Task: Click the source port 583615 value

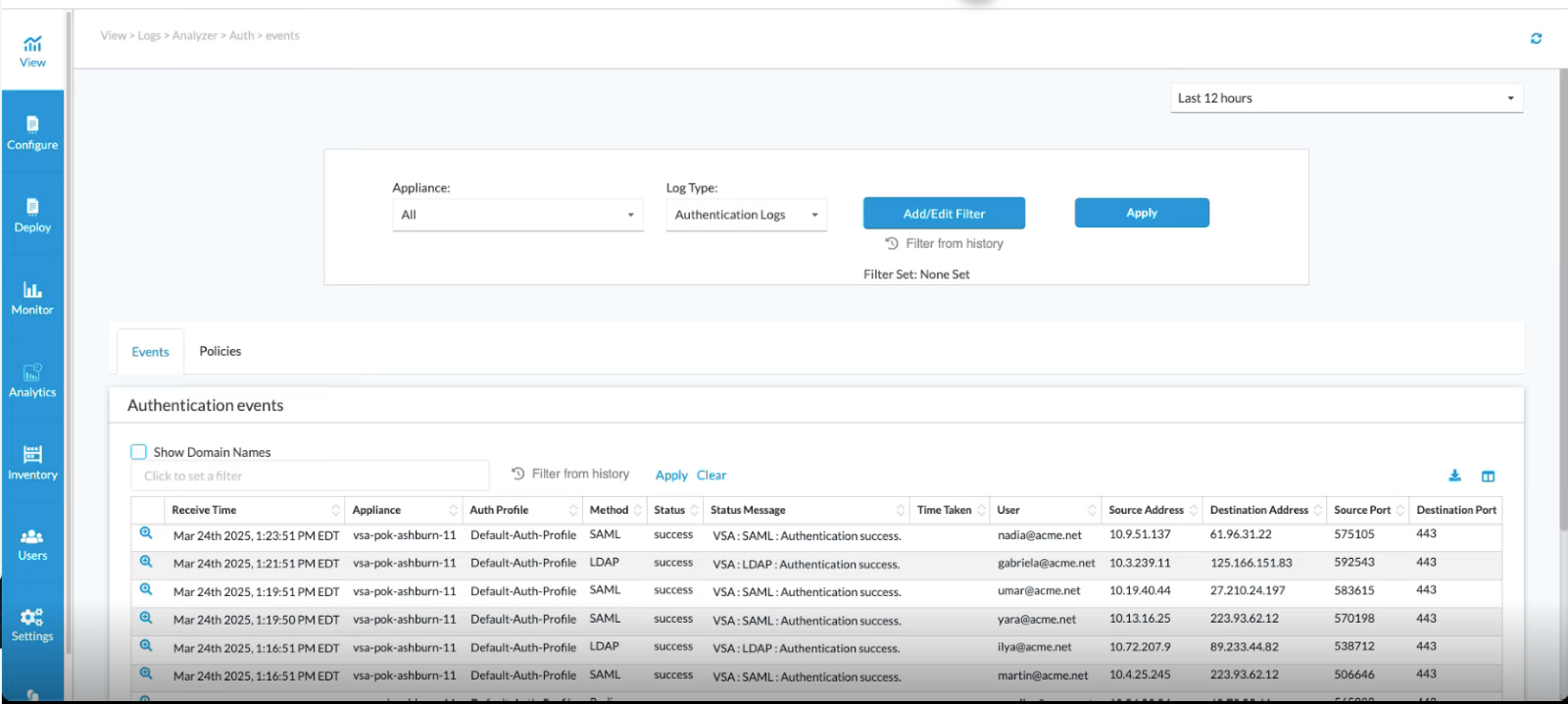Action: point(1354,590)
